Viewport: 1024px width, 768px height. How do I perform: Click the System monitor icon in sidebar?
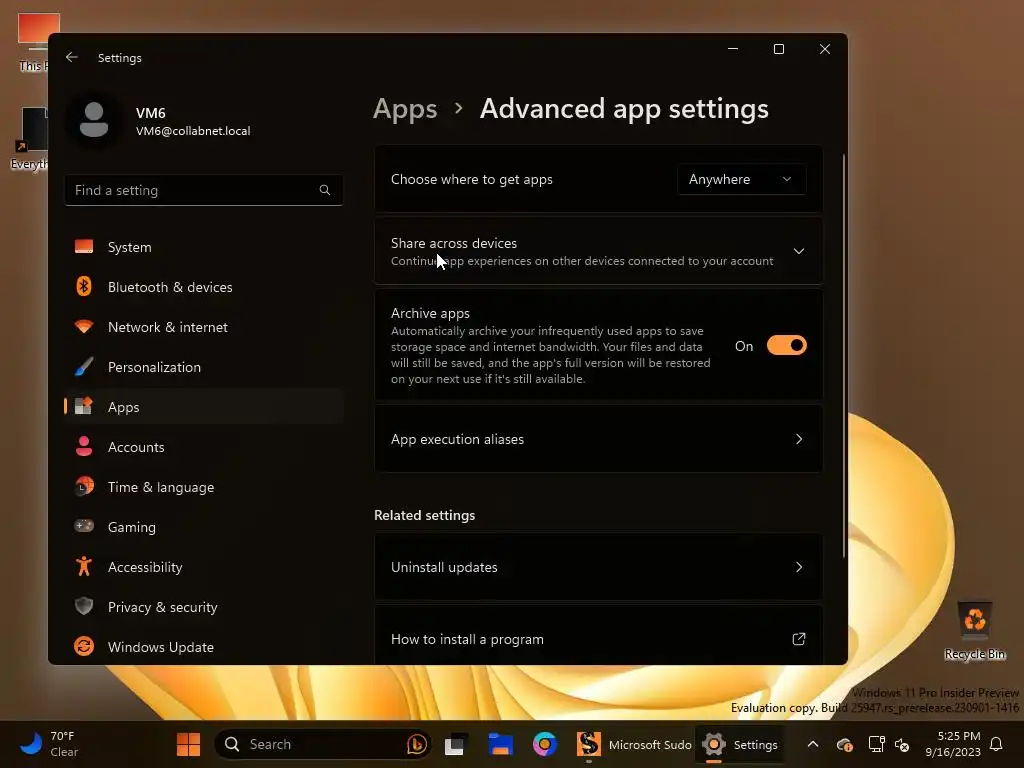84,247
